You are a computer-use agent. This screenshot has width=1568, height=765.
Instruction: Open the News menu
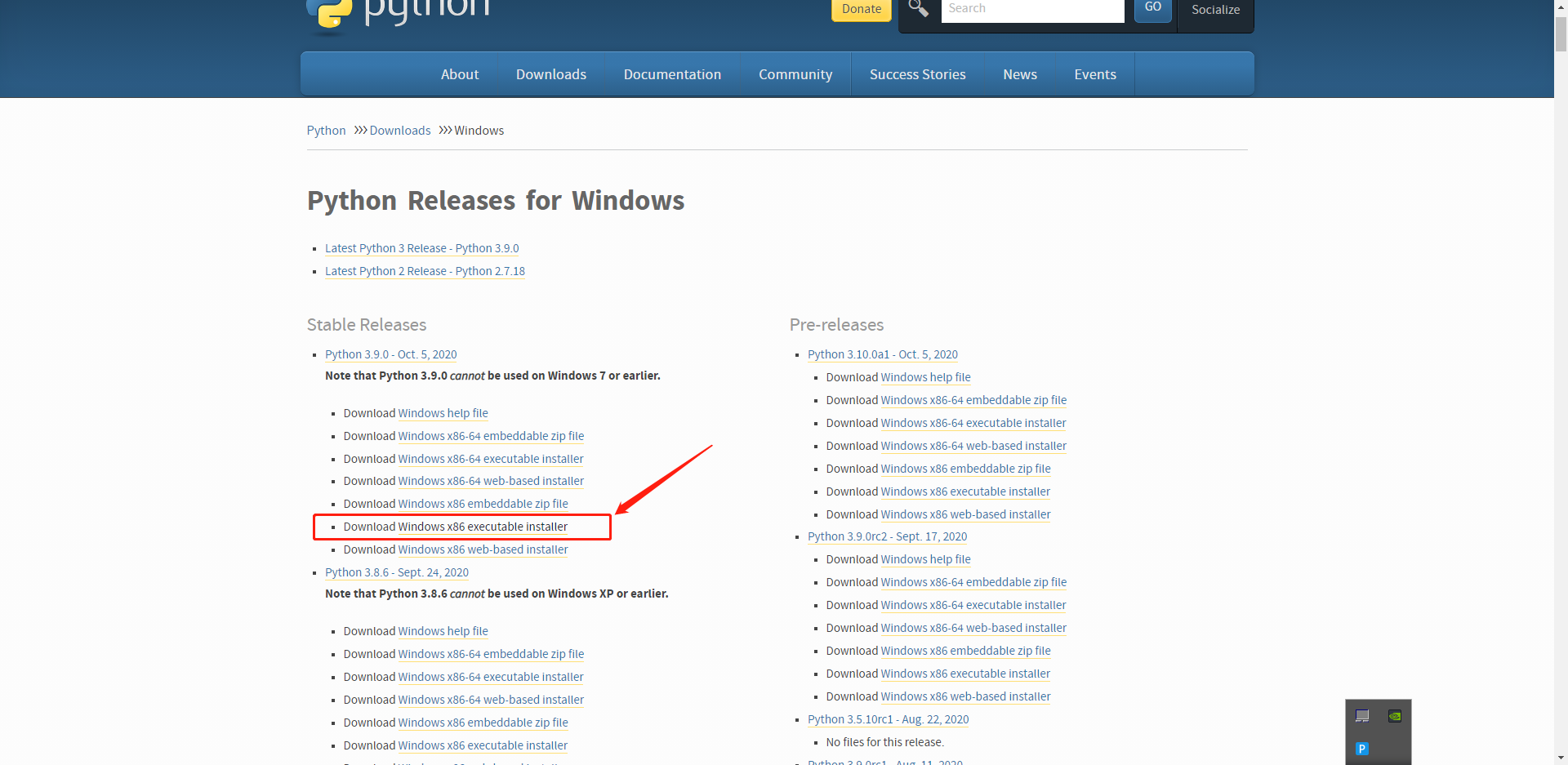point(1020,74)
